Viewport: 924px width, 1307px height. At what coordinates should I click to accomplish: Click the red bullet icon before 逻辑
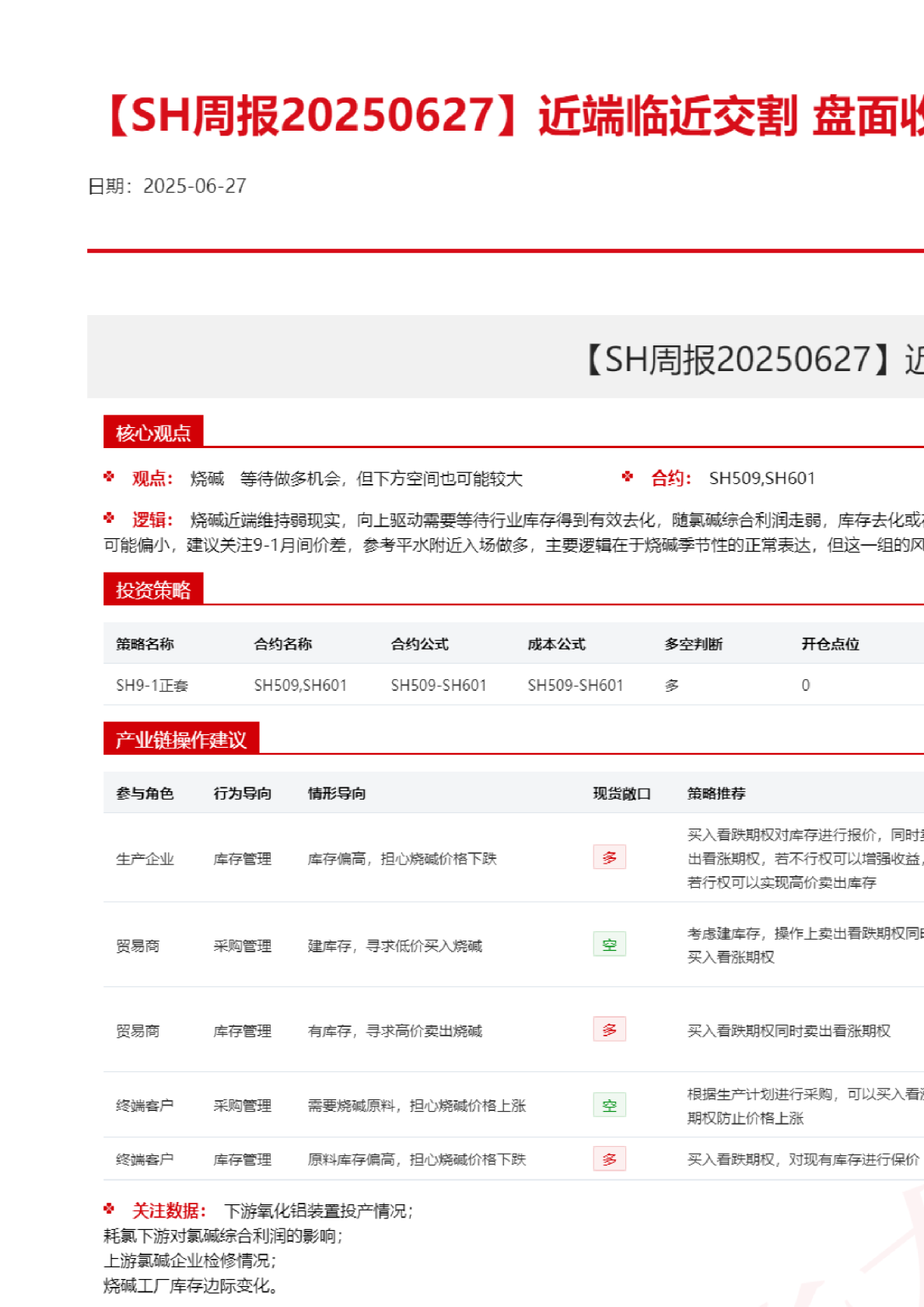(x=109, y=518)
